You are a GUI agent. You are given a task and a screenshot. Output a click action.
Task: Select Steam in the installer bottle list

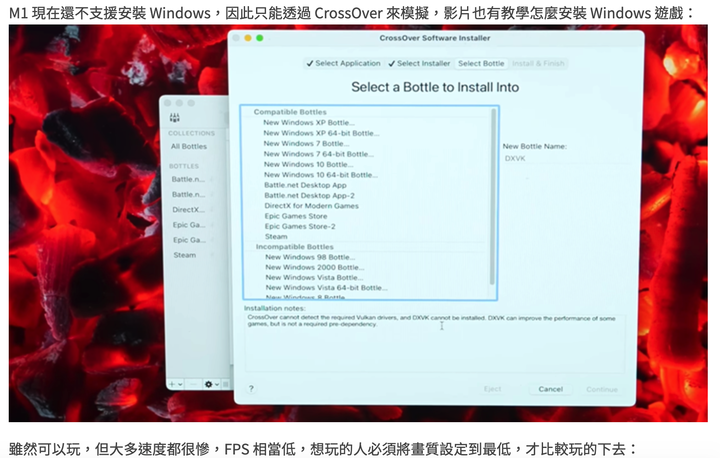[x=276, y=237]
